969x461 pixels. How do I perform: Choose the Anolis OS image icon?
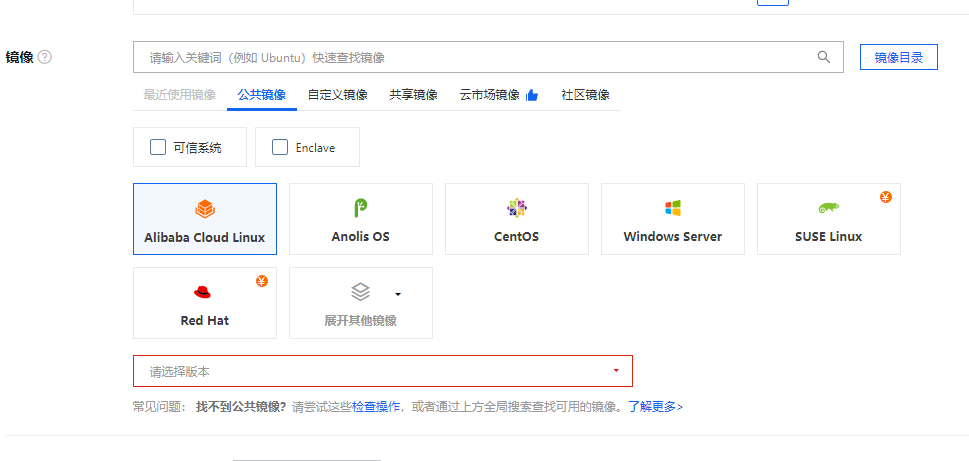pyautogui.click(x=361, y=208)
